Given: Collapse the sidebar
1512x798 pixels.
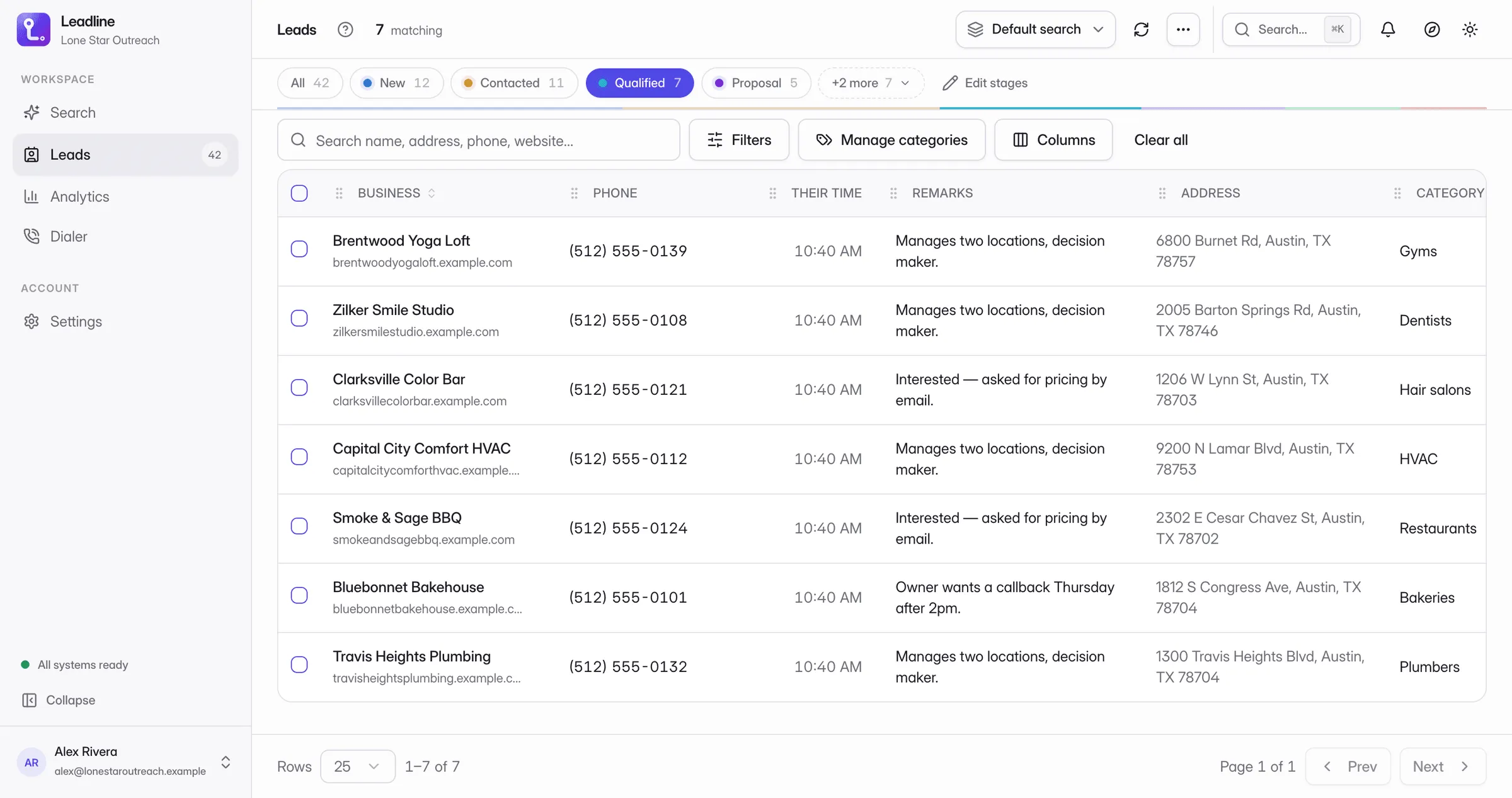Looking at the screenshot, I should [59, 700].
